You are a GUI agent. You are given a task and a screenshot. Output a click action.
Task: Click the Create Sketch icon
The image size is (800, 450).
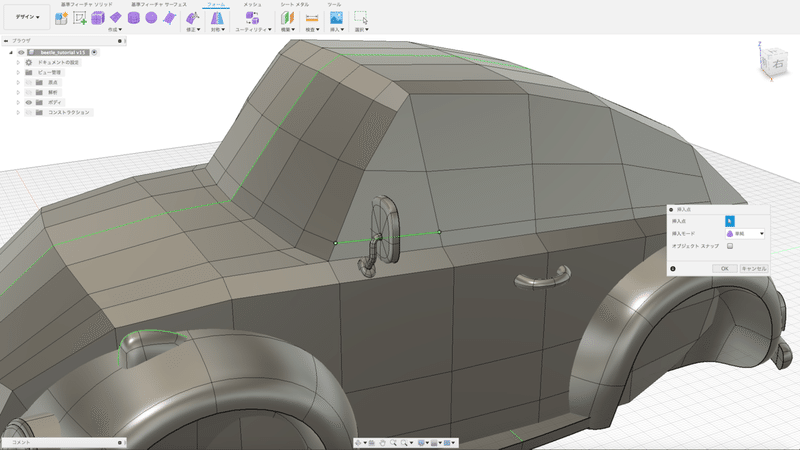point(80,18)
